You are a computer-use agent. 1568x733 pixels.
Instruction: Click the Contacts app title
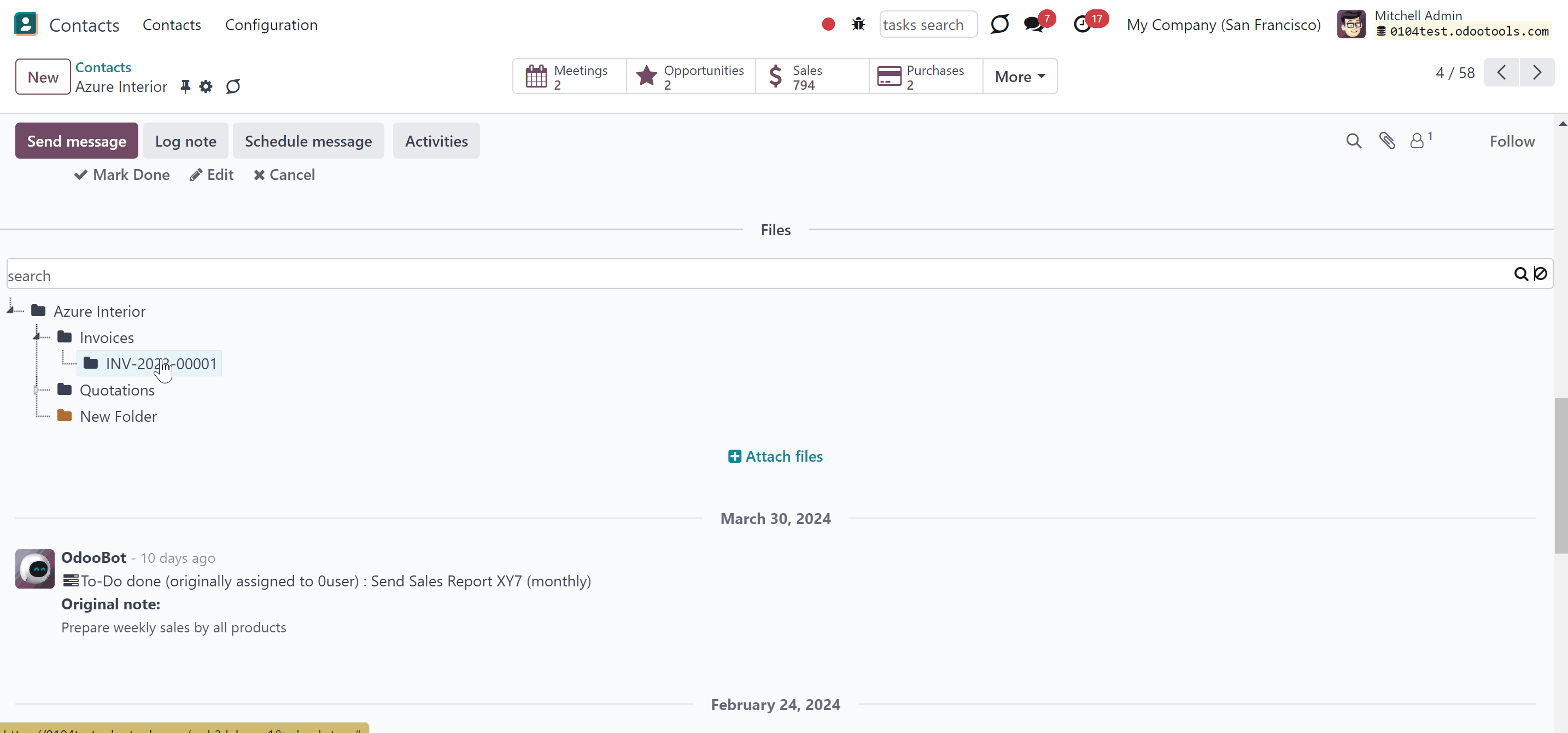click(85, 25)
